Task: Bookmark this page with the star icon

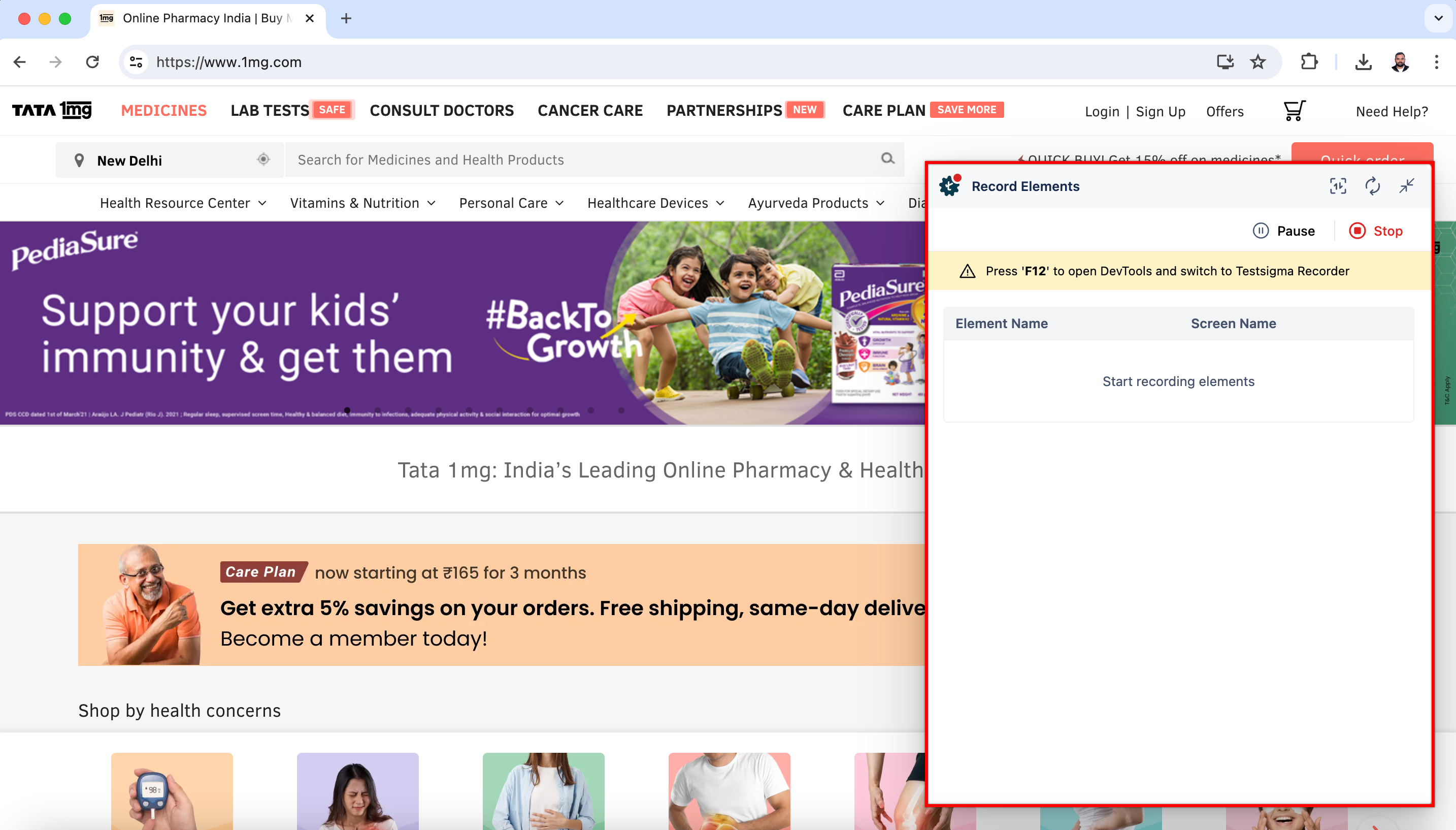Action: (x=1258, y=61)
